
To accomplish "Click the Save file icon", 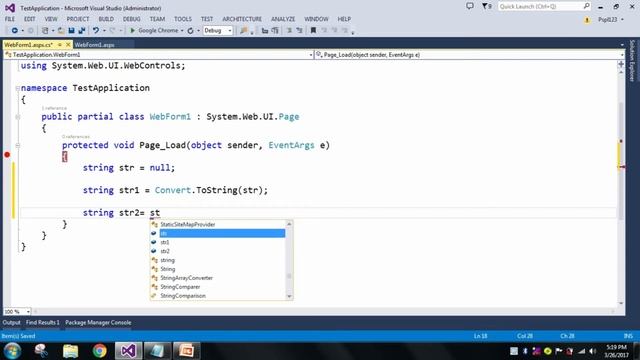I will [71, 31].
